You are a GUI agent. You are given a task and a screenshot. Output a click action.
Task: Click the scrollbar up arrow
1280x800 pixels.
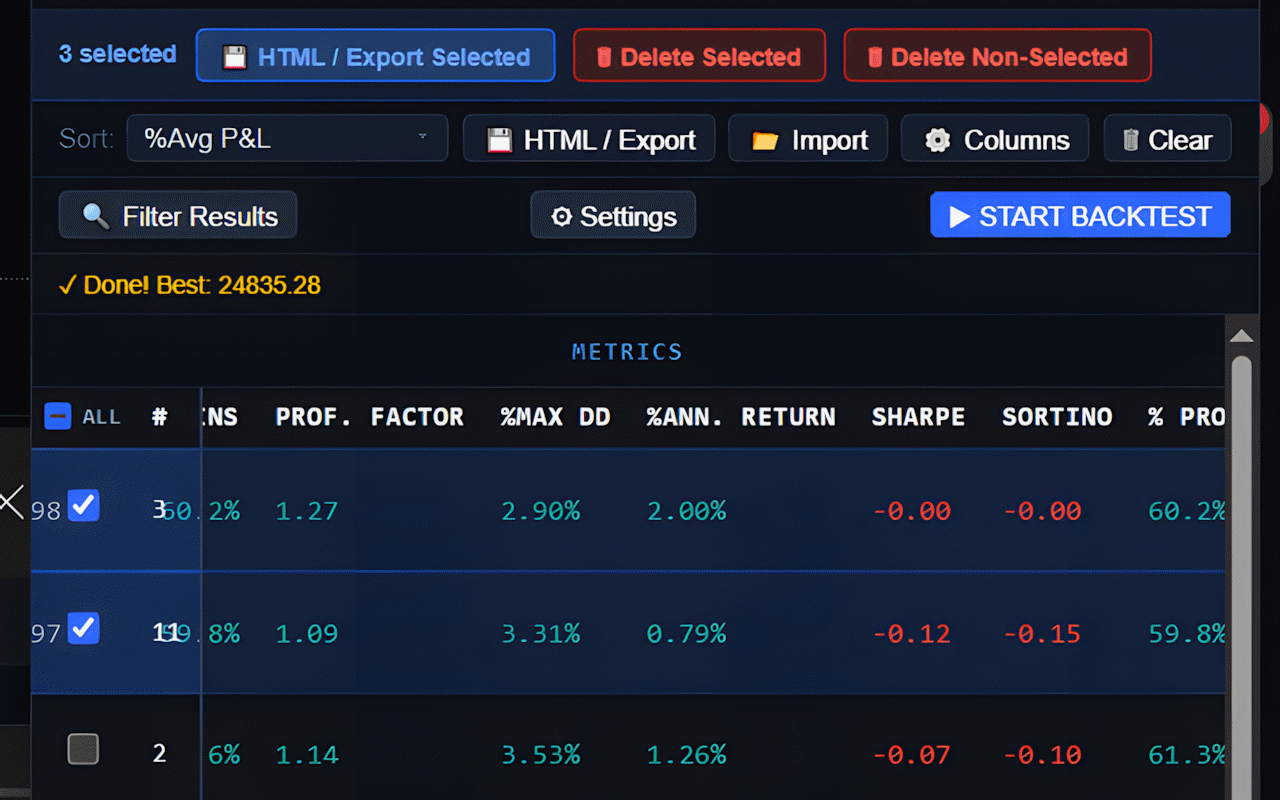click(1241, 336)
